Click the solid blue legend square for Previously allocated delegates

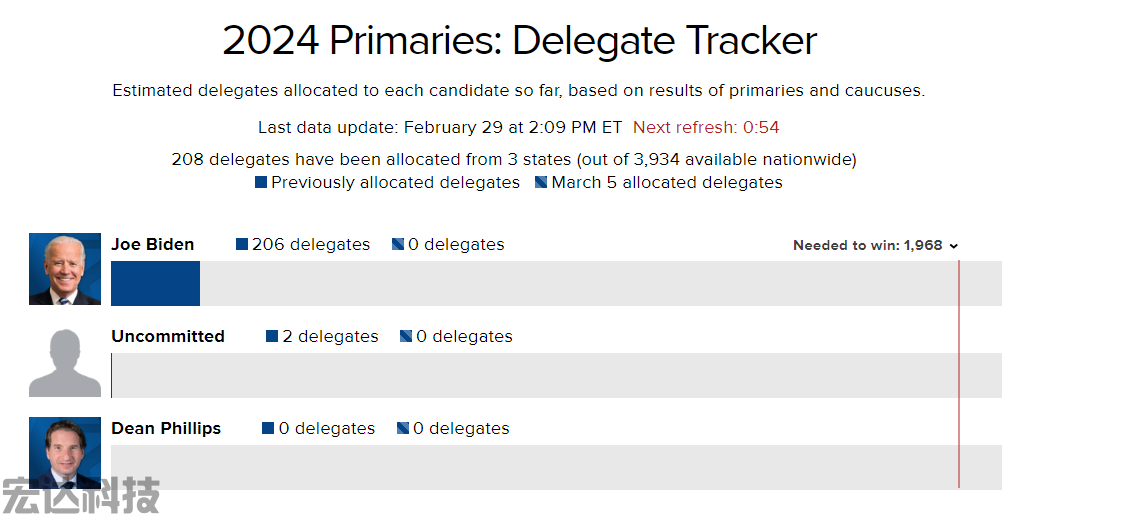[x=261, y=182]
